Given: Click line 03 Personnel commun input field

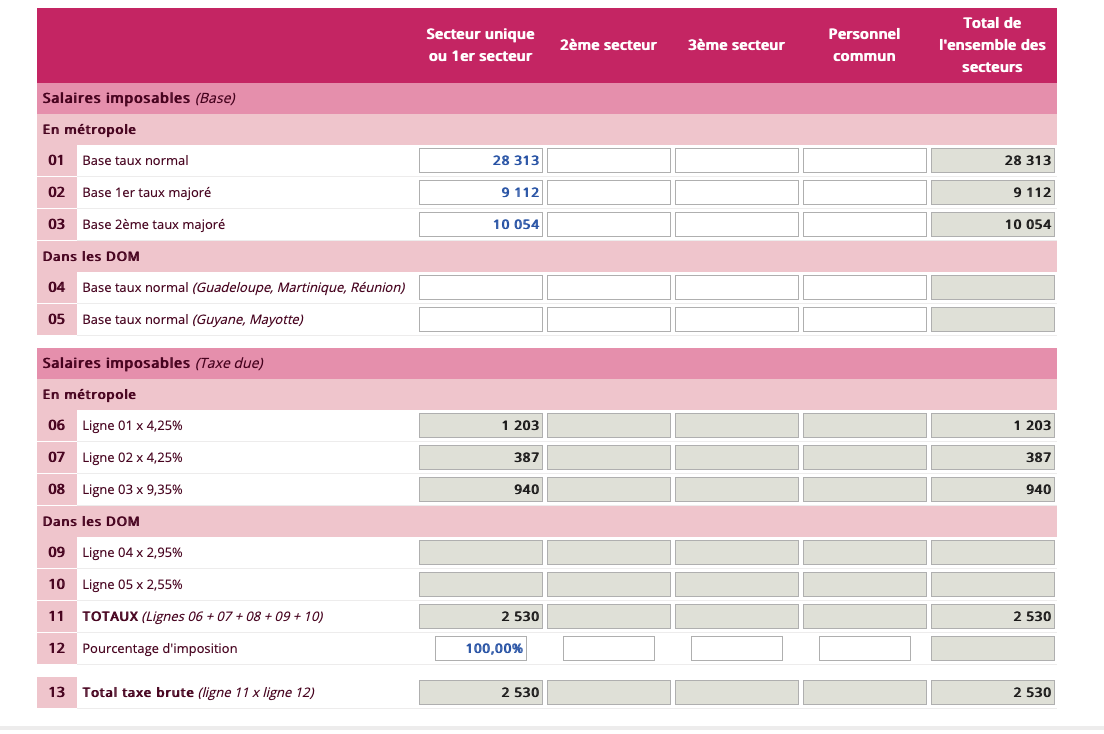Looking at the screenshot, I should pos(864,224).
